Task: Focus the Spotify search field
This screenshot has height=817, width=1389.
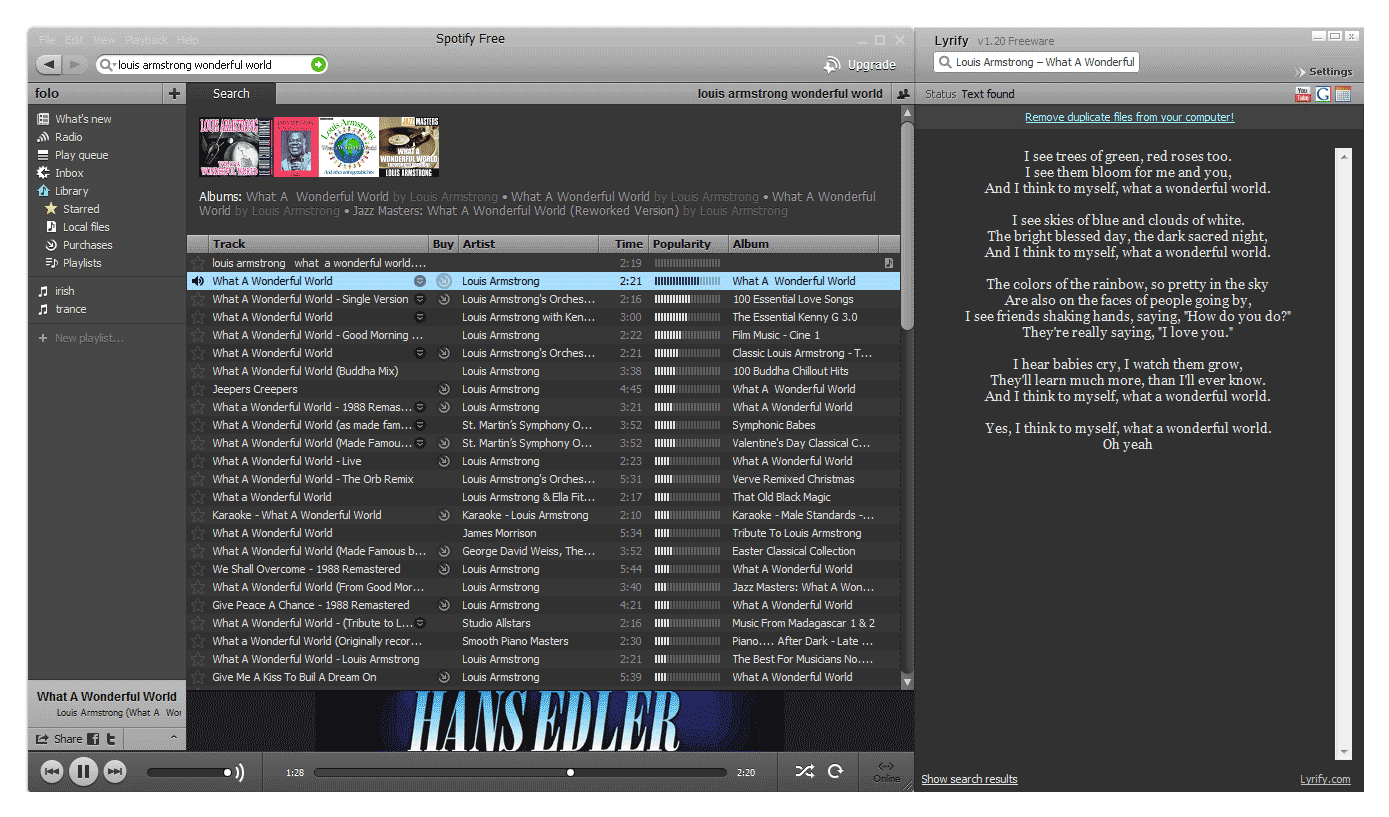Action: point(213,65)
